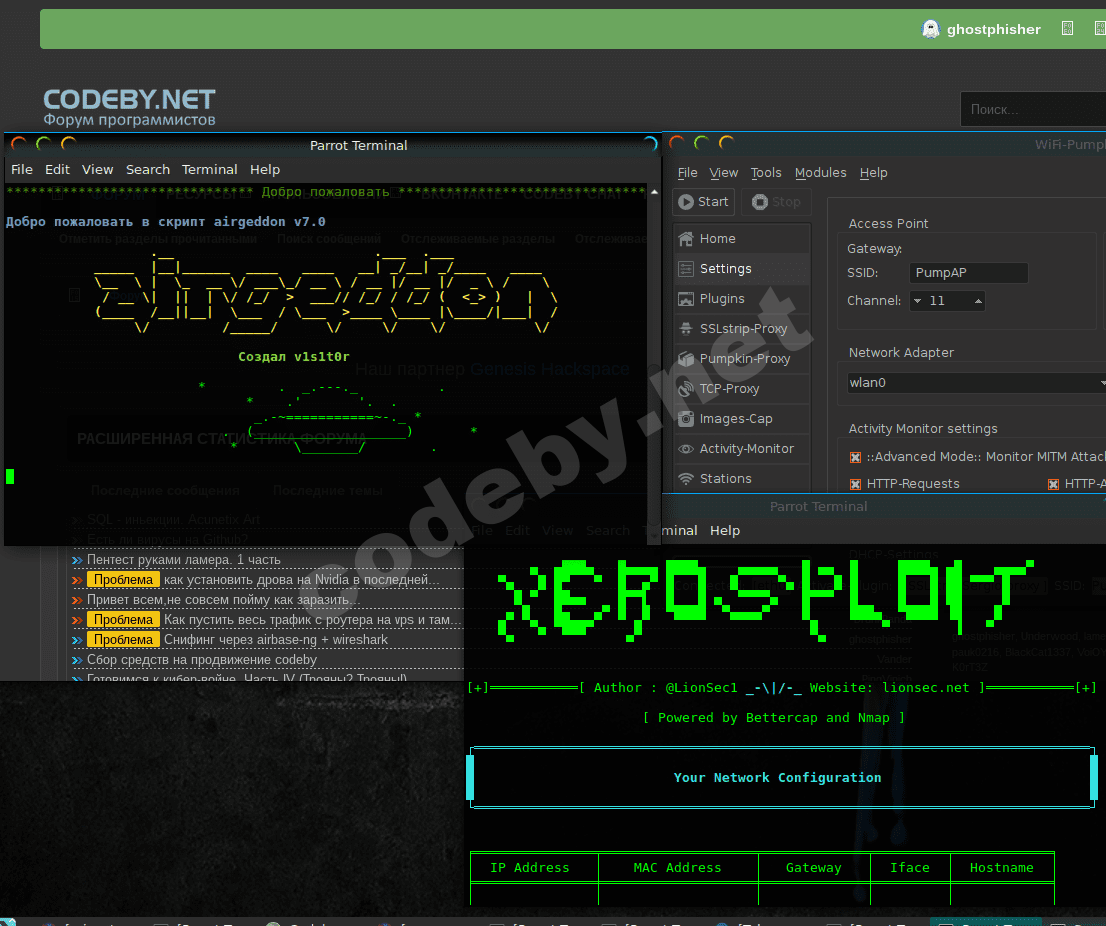Open Plugins tab in WiFi-Pumpkin sidebar

[x=741, y=299]
